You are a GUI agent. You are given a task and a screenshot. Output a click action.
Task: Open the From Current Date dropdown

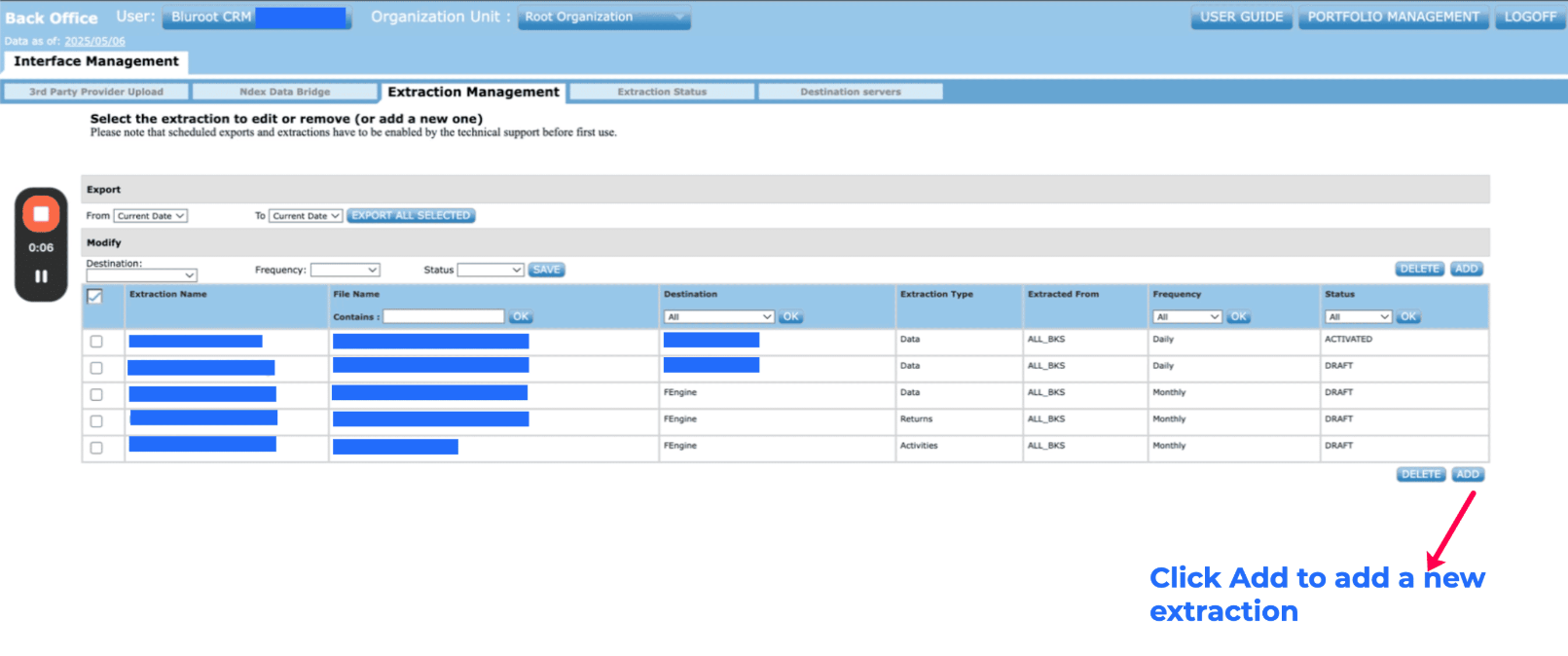tap(151, 216)
